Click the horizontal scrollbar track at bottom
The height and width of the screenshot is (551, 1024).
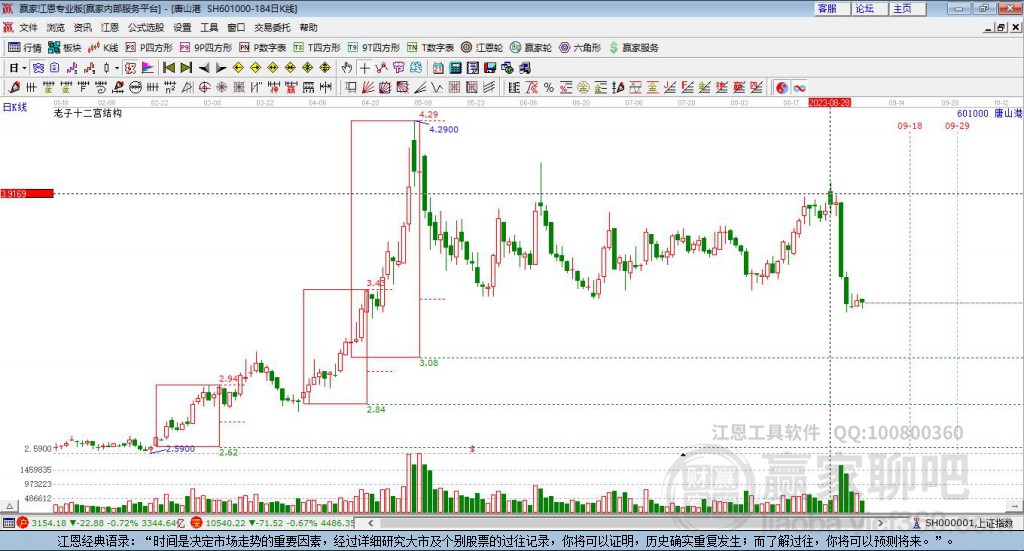tap(626, 523)
